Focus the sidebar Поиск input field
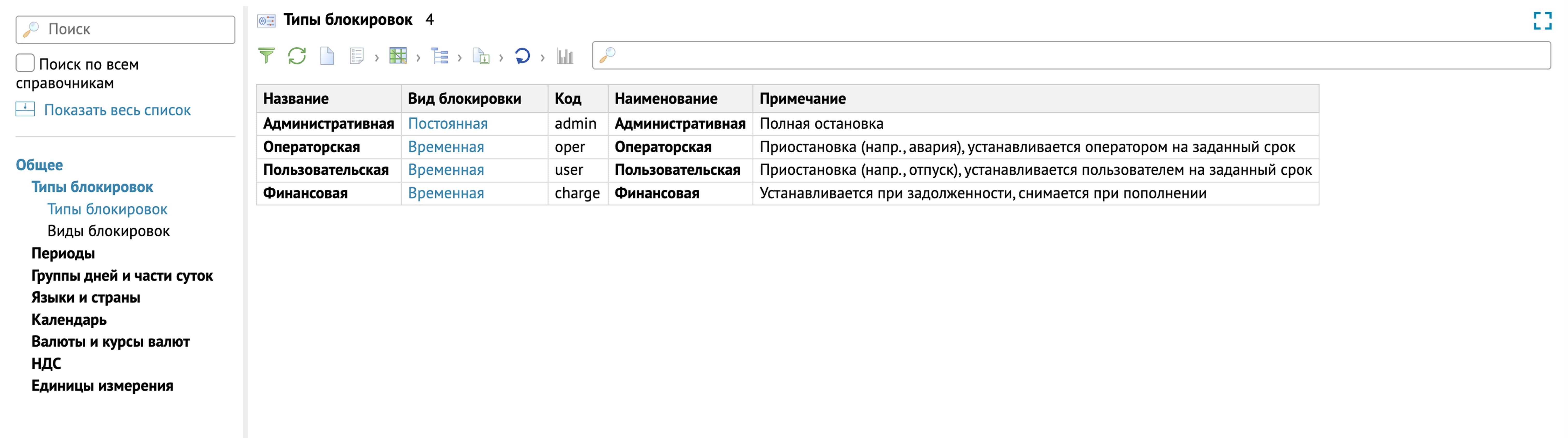 coord(125,29)
